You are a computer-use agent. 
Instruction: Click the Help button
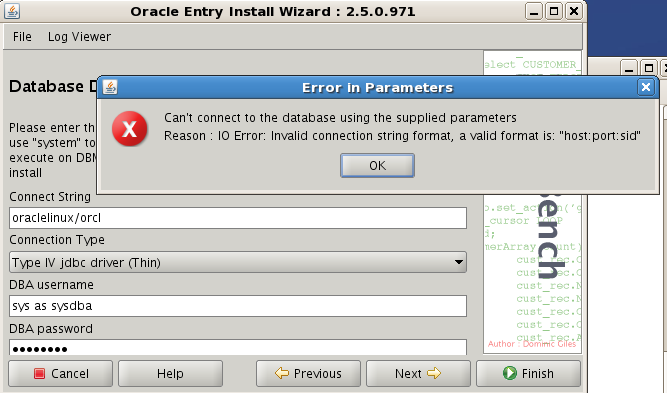[170, 373]
